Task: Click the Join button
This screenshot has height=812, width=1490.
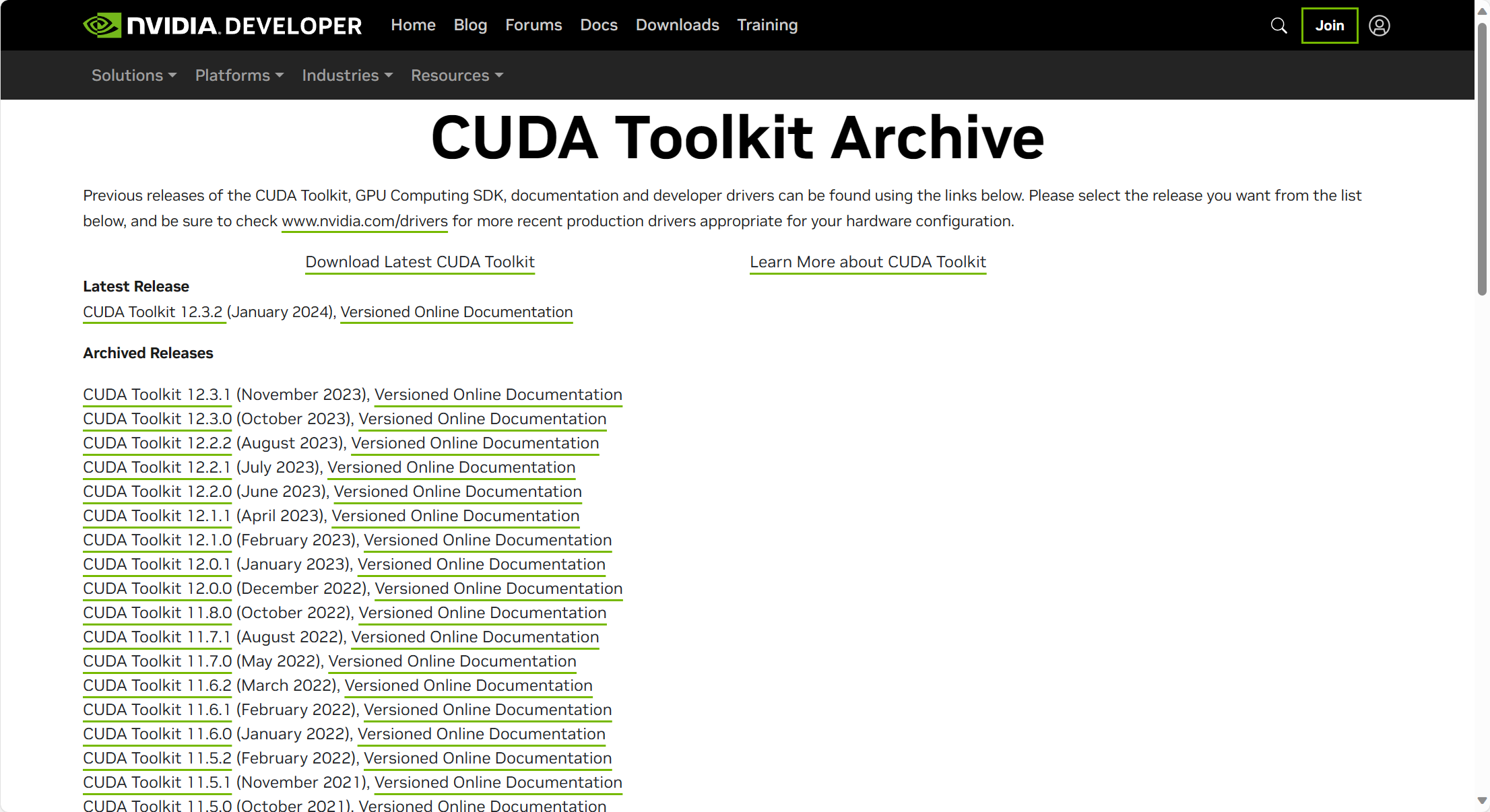Action: (x=1329, y=25)
